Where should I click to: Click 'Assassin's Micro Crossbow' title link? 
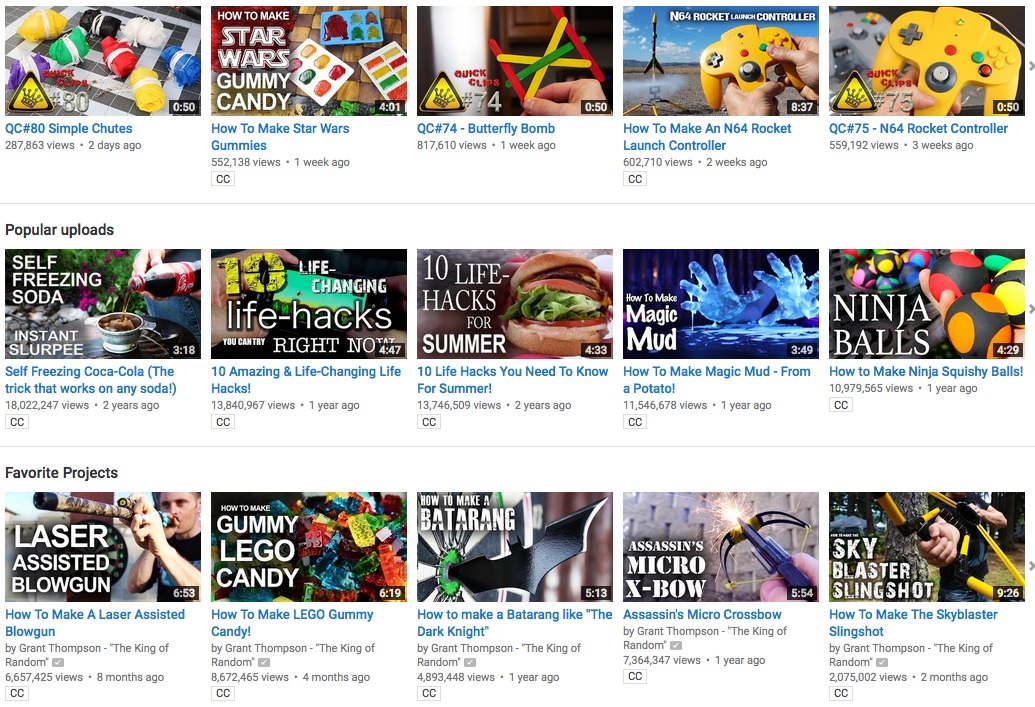702,615
